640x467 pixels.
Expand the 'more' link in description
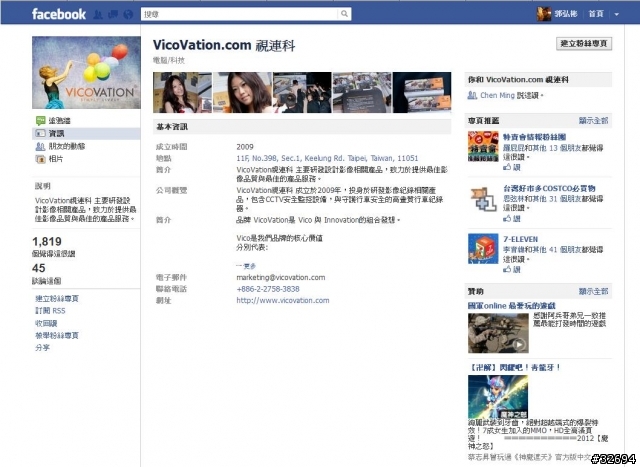coord(246,266)
